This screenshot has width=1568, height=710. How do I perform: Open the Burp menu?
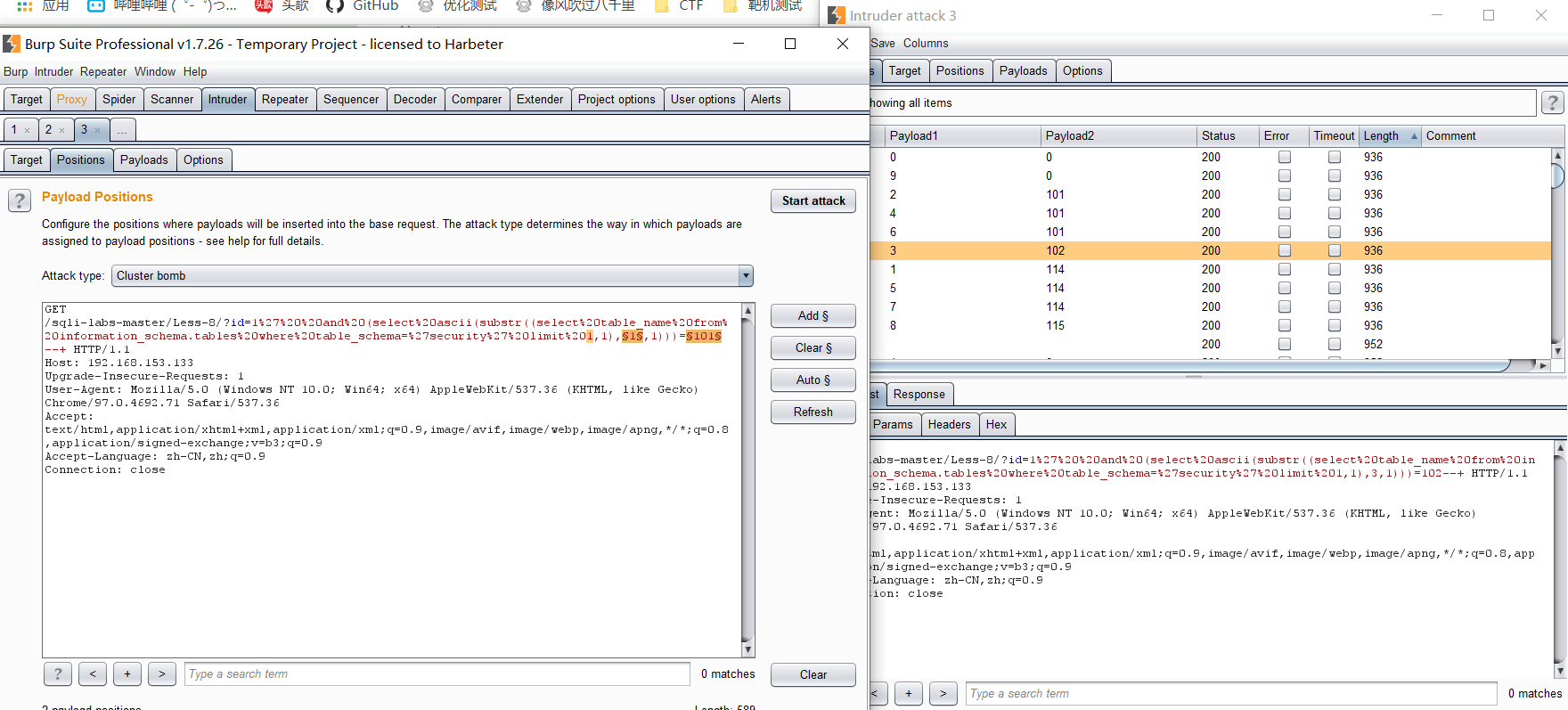(15, 72)
